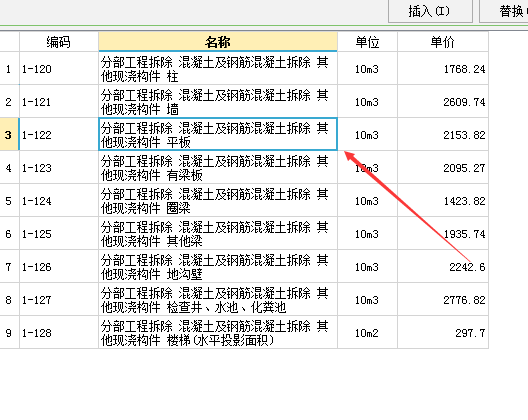The height and width of the screenshot is (420, 528).
Task: Select name cell ending with 圈梁
Action: point(218,200)
